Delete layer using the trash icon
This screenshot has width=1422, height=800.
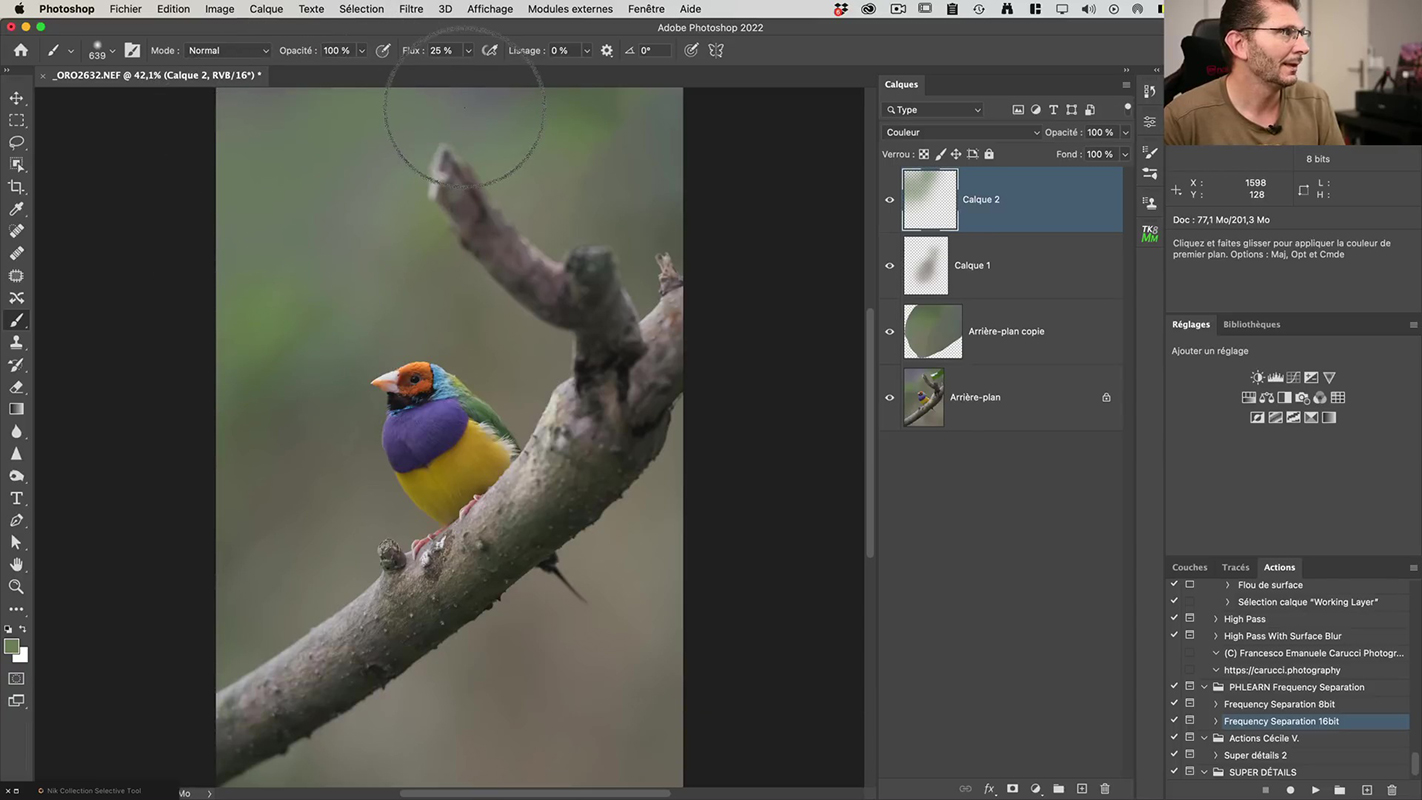point(1105,789)
